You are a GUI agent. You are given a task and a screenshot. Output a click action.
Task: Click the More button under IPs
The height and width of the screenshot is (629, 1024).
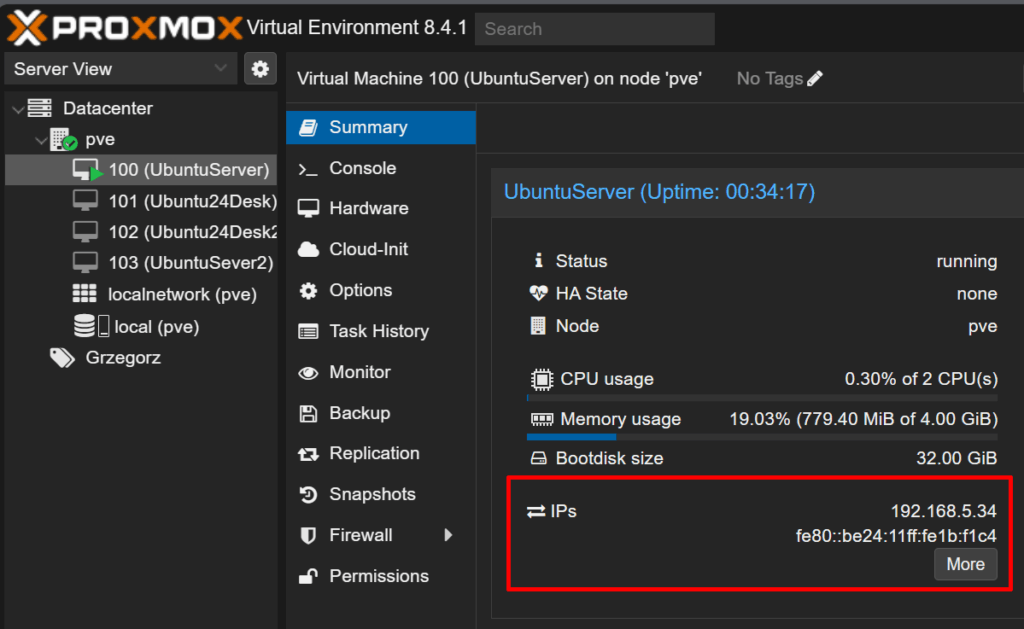tap(965, 564)
